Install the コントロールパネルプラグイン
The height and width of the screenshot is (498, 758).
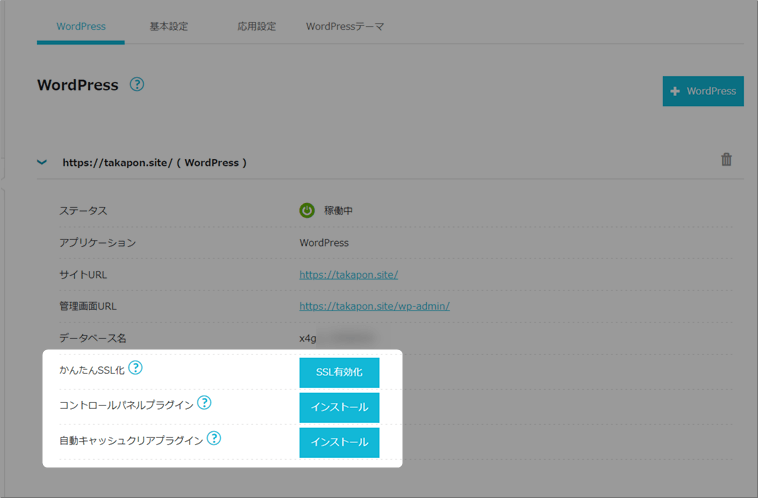[x=339, y=407]
